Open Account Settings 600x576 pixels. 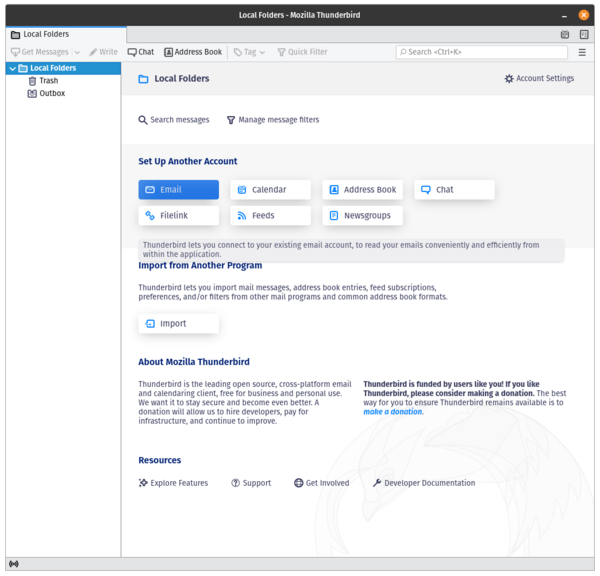point(539,78)
